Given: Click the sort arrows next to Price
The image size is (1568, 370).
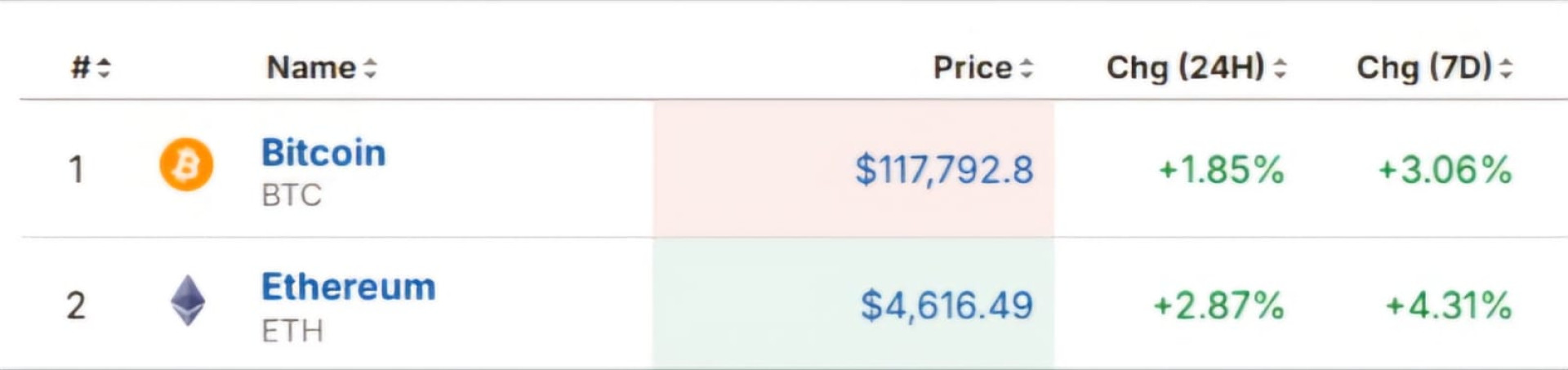Looking at the screenshot, I should click(x=1027, y=68).
